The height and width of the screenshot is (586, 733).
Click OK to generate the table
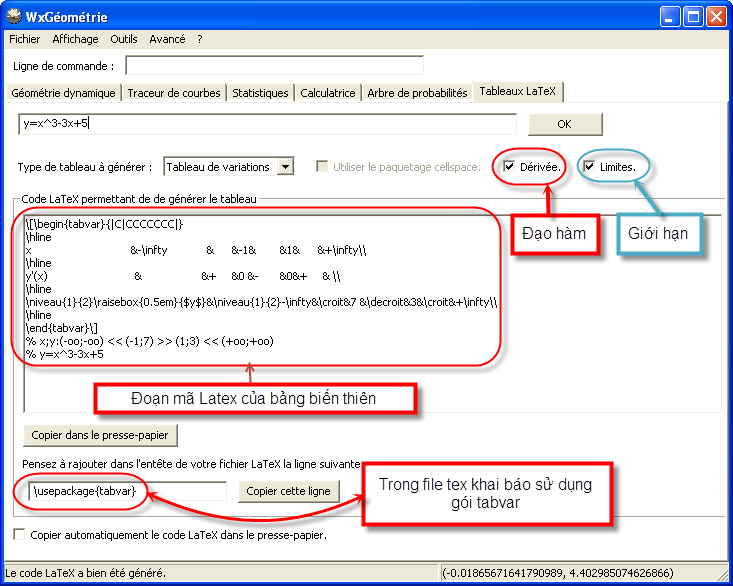[565, 124]
